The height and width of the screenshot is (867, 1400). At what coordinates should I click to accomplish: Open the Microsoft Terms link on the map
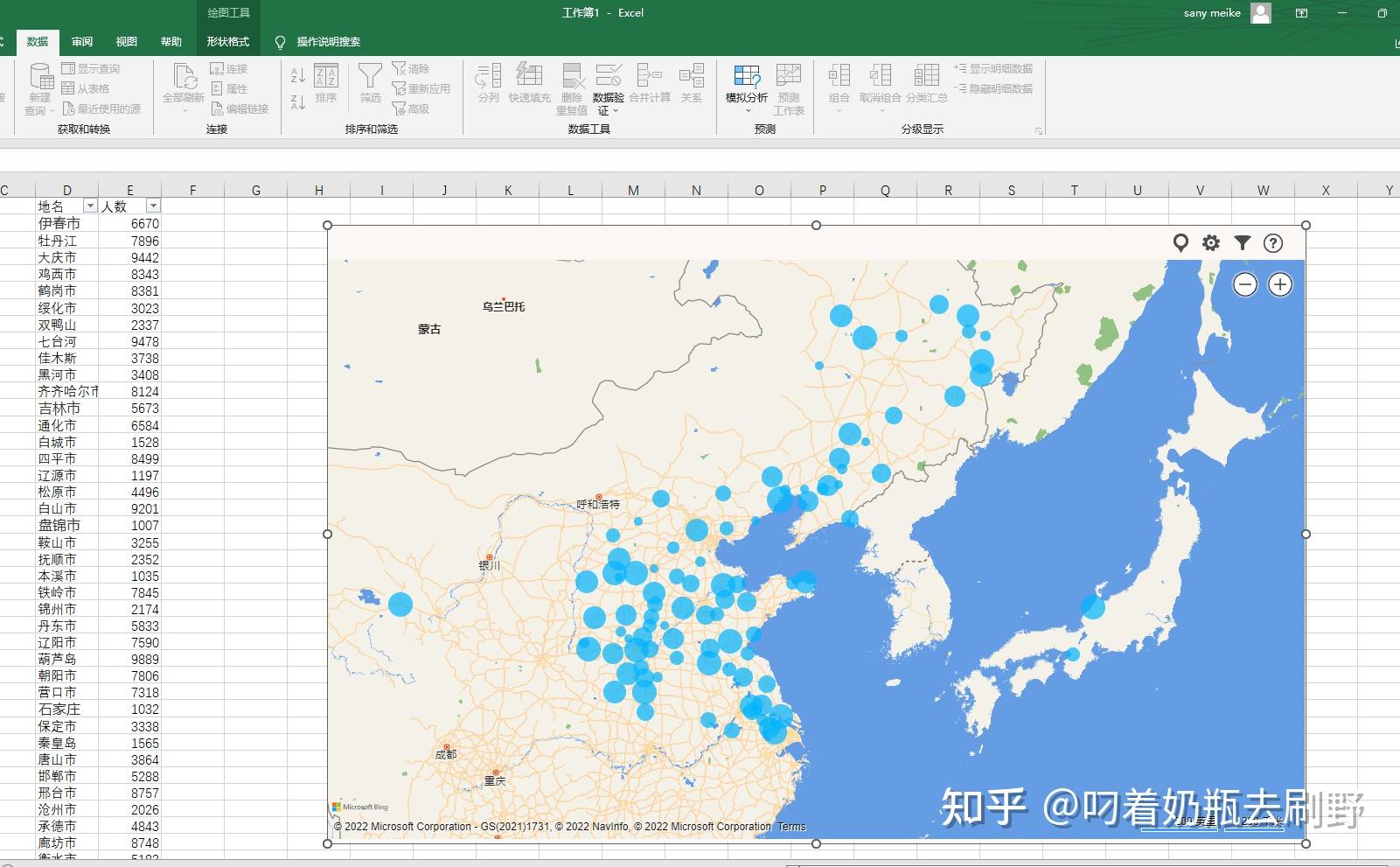tap(791, 826)
